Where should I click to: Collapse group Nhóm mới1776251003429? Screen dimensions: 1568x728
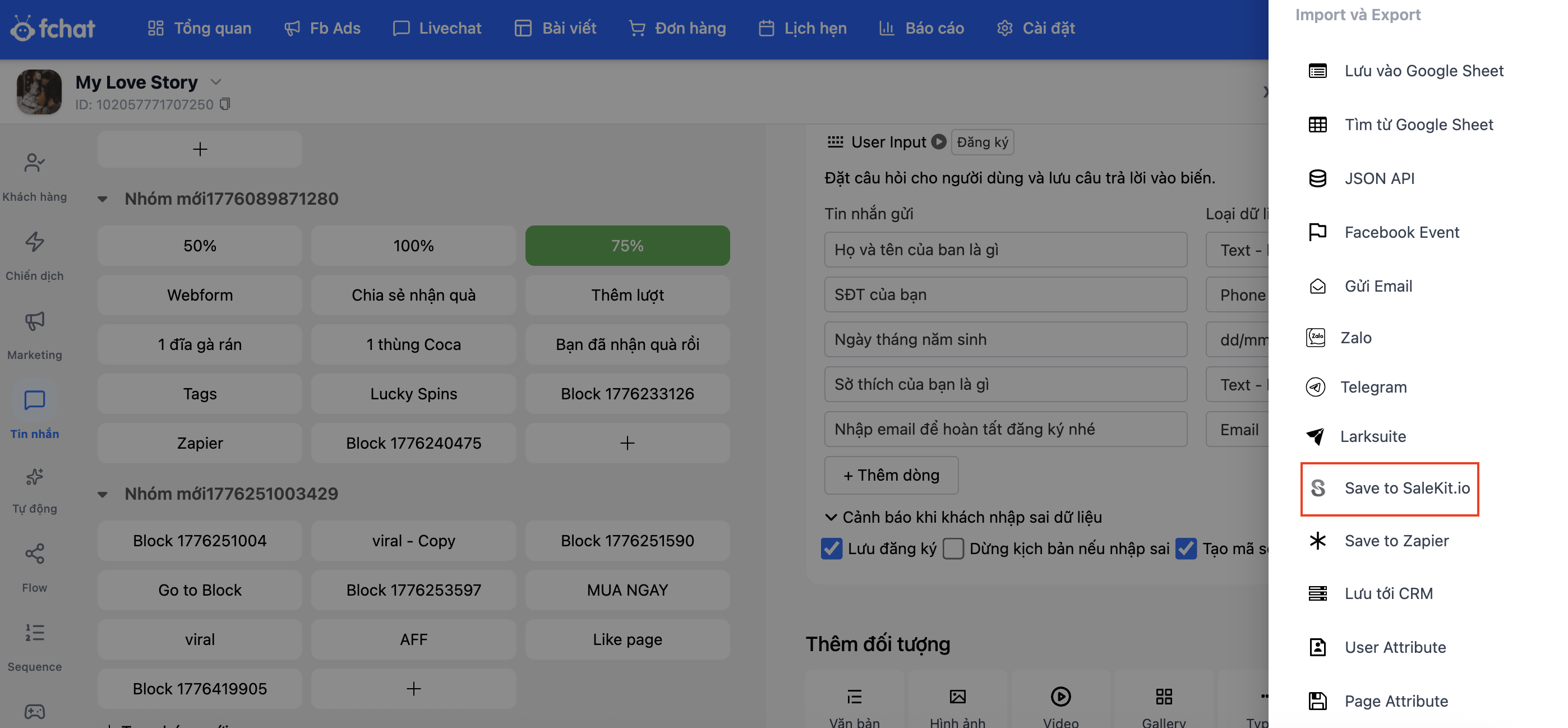click(x=102, y=494)
